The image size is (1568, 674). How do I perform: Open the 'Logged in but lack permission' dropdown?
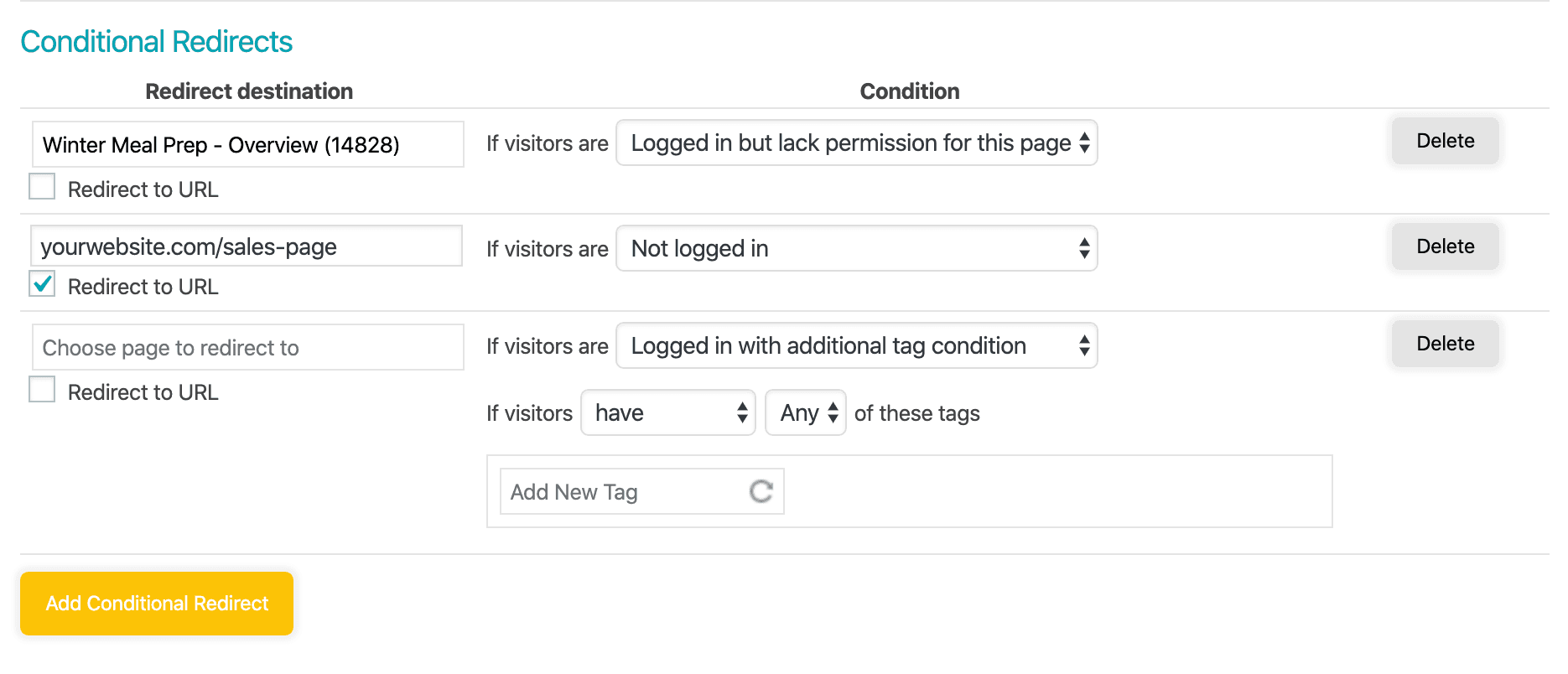[856, 143]
